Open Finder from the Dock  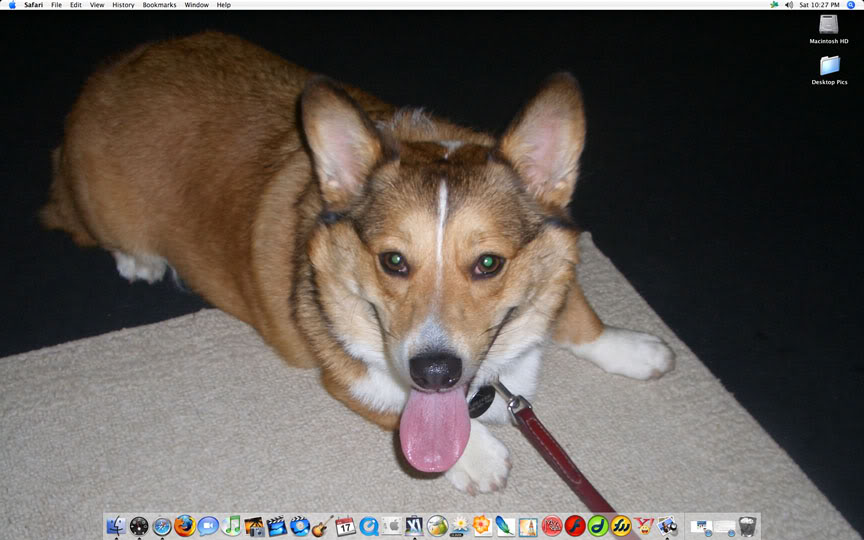116,526
